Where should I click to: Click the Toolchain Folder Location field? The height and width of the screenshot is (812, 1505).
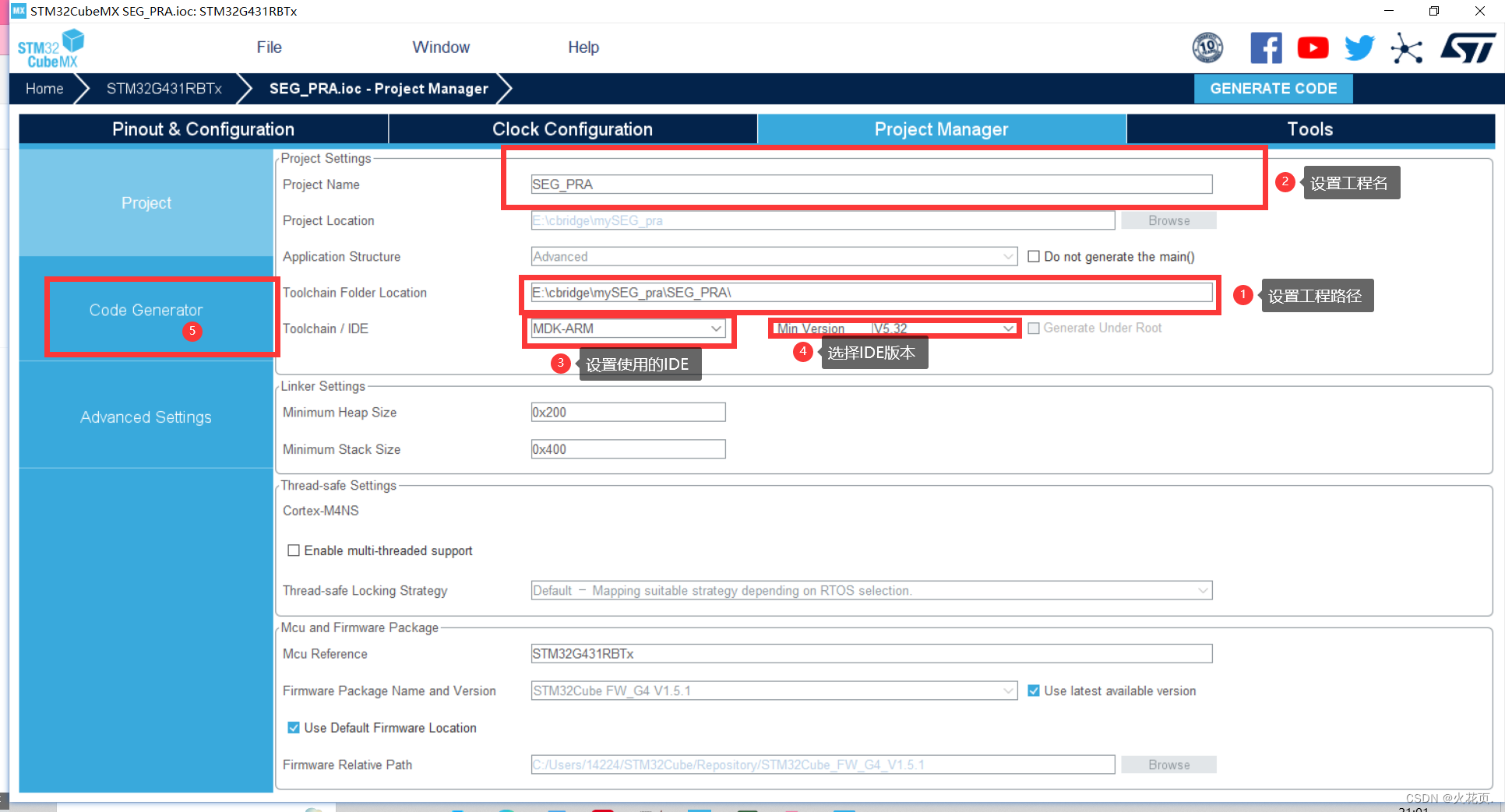pos(871,293)
